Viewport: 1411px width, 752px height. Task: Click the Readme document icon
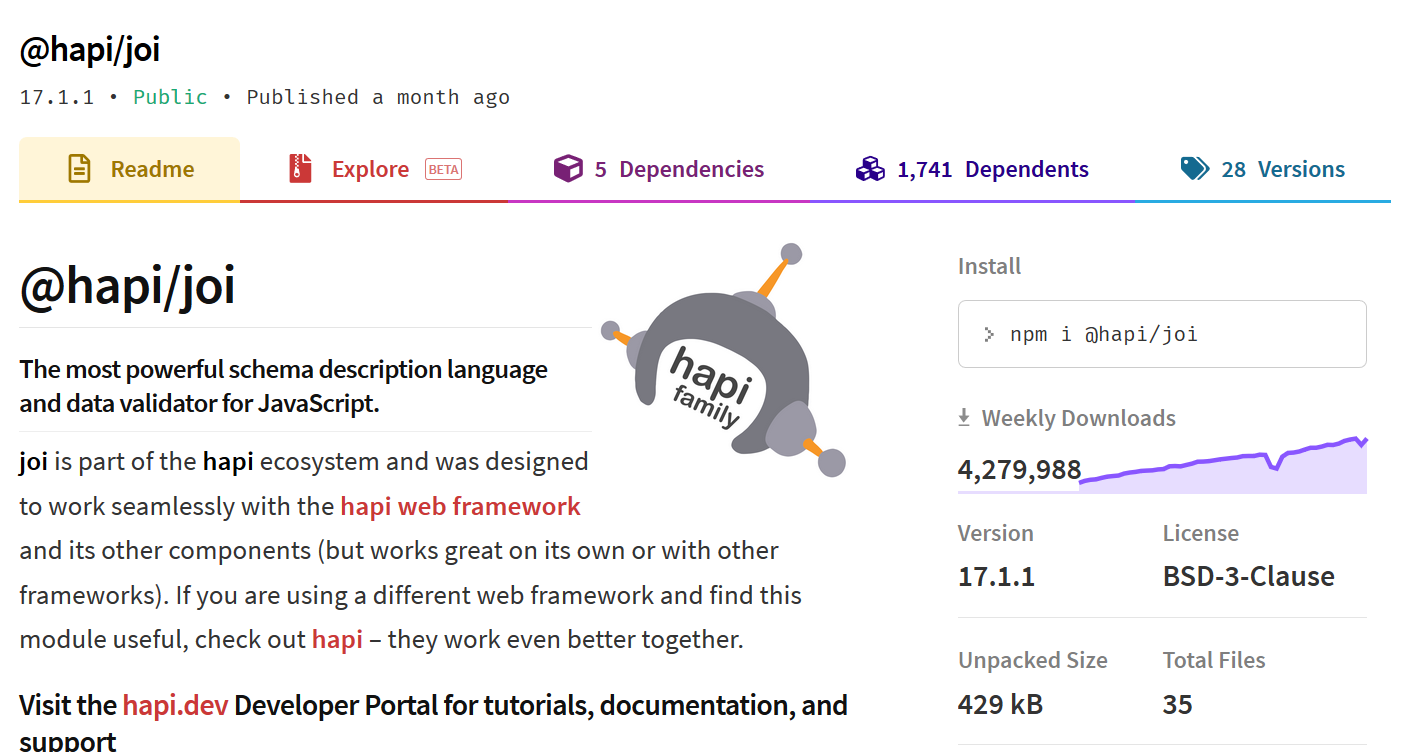click(79, 169)
